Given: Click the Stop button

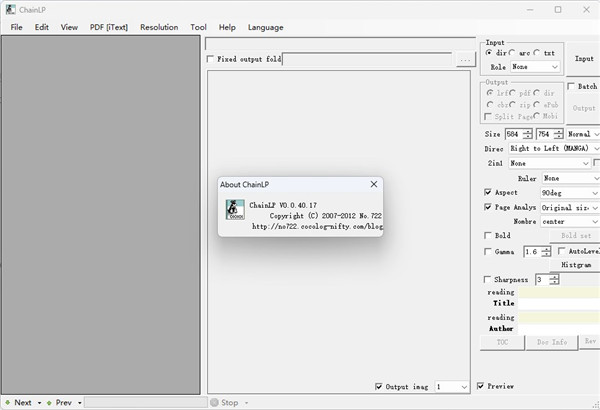Looking at the screenshot, I should click(225, 403).
